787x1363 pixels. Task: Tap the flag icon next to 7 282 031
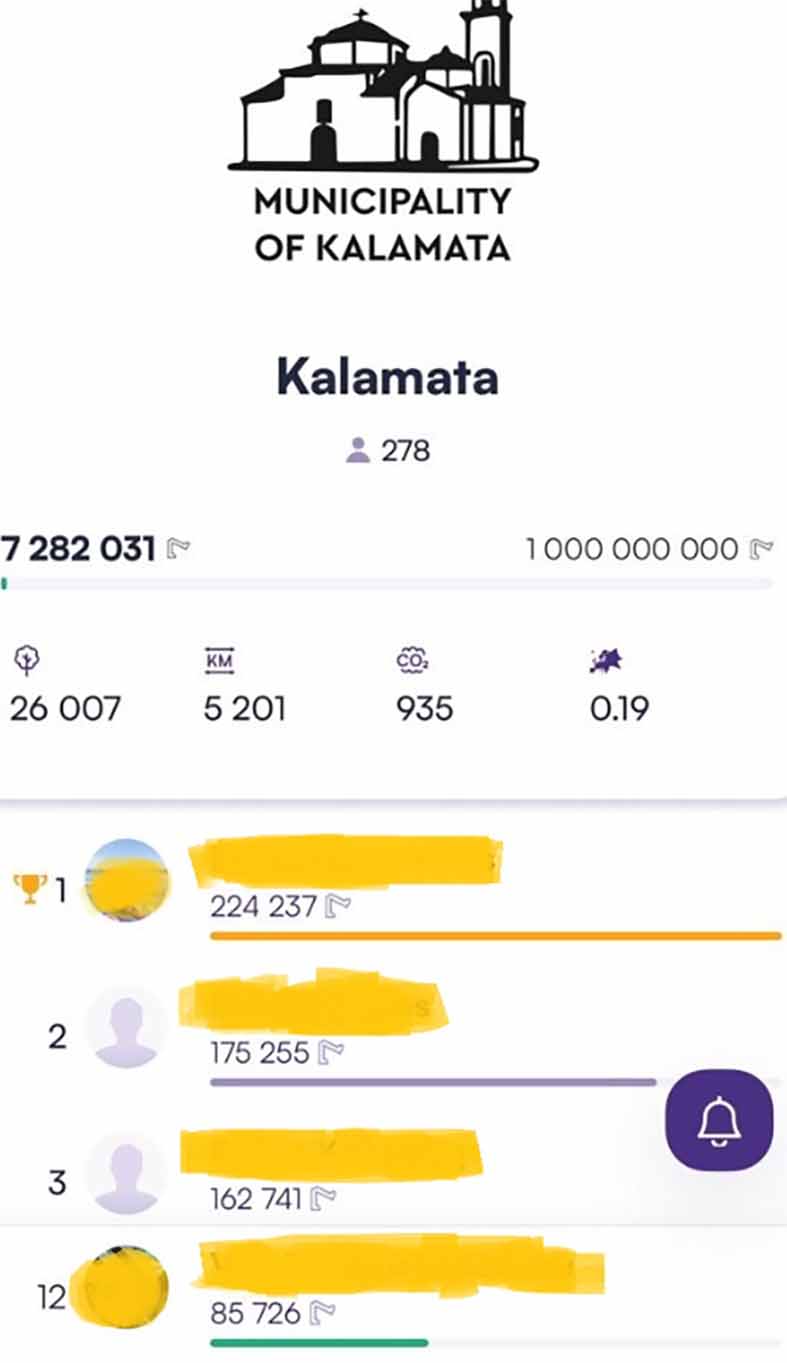[x=178, y=548]
